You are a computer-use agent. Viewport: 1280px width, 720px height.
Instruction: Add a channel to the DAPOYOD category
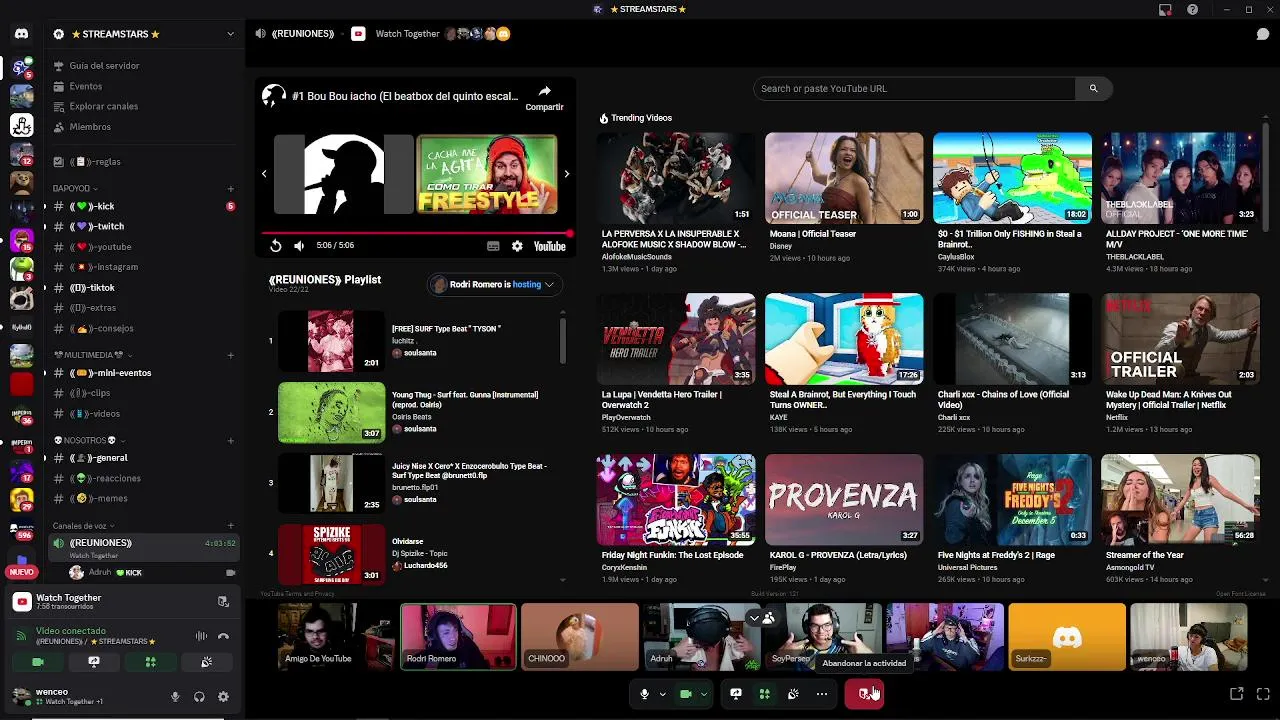[230, 189]
